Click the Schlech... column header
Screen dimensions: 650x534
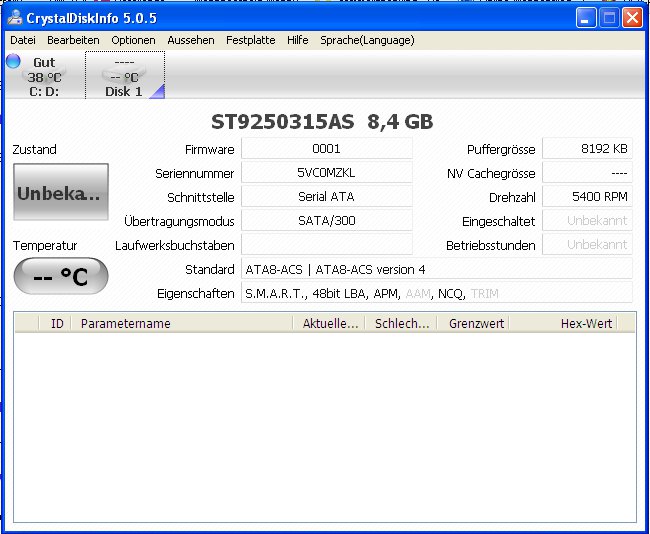point(401,323)
